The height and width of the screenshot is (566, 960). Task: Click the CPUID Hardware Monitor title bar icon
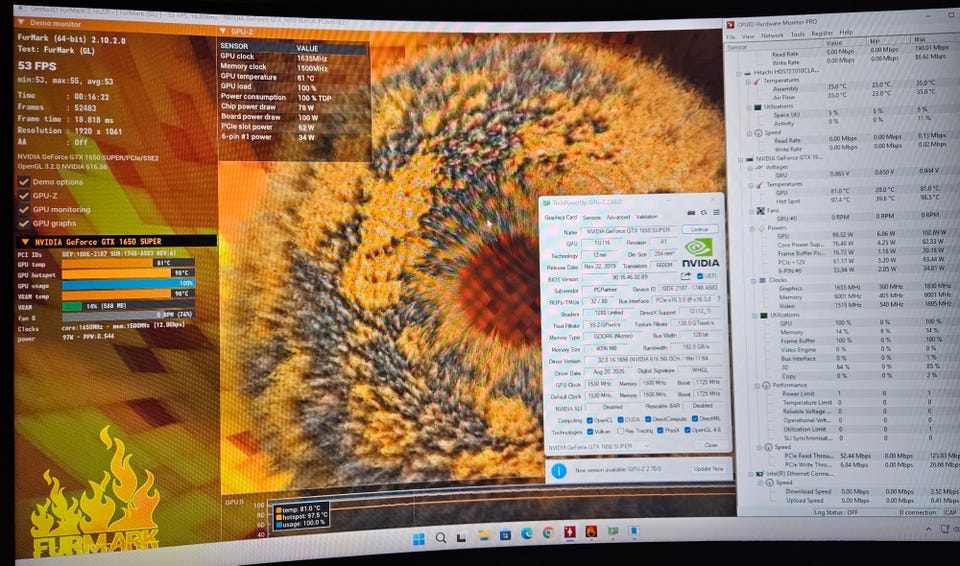730,25
